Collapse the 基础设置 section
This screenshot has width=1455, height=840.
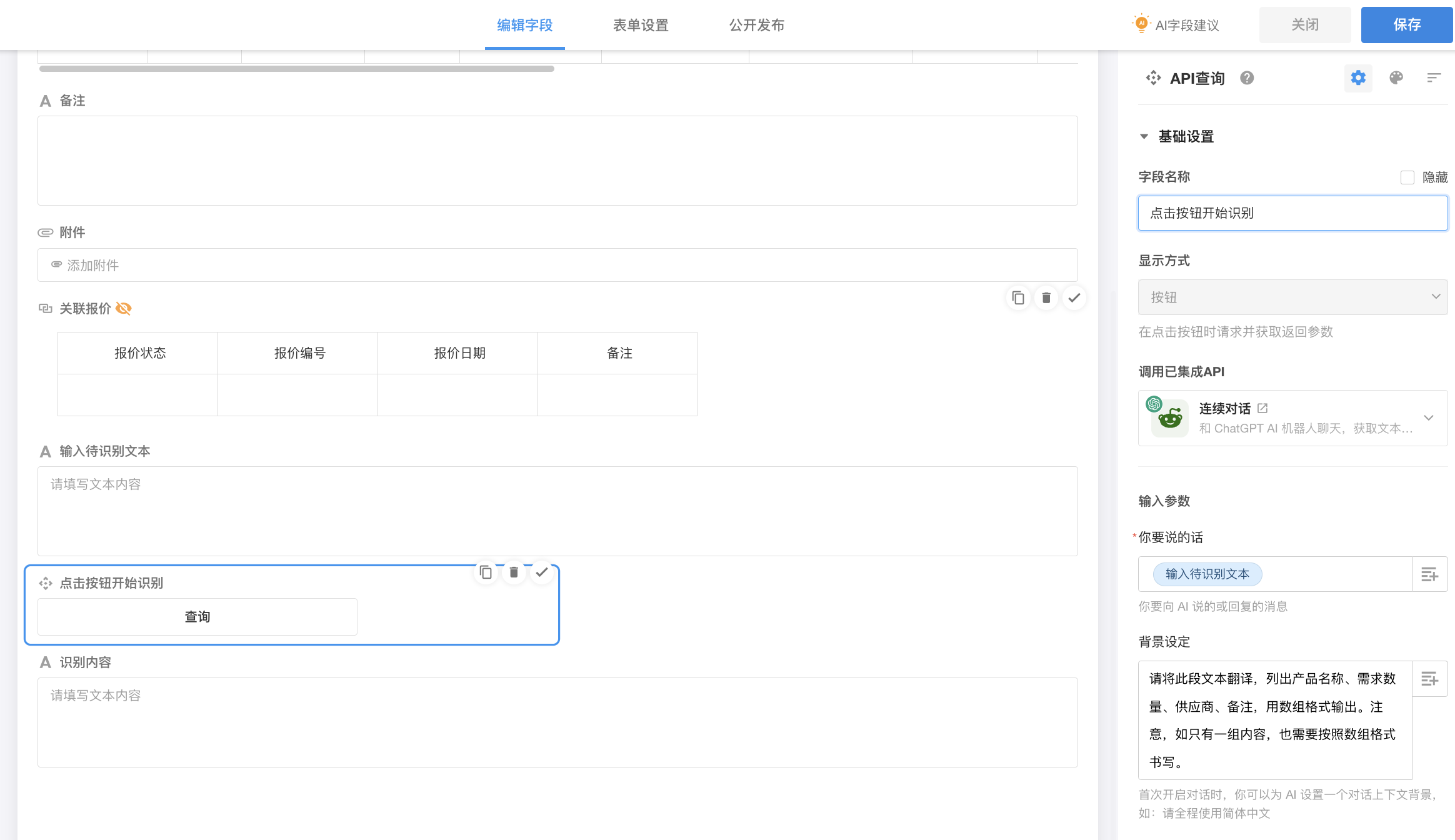pyautogui.click(x=1144, y=137)
